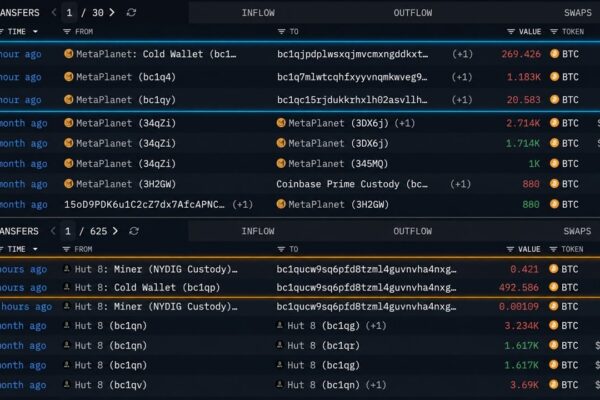Refresh the bottom transfers table (1/625)
This screenshot has width=600, height=400.
click(x=134, y=231)
